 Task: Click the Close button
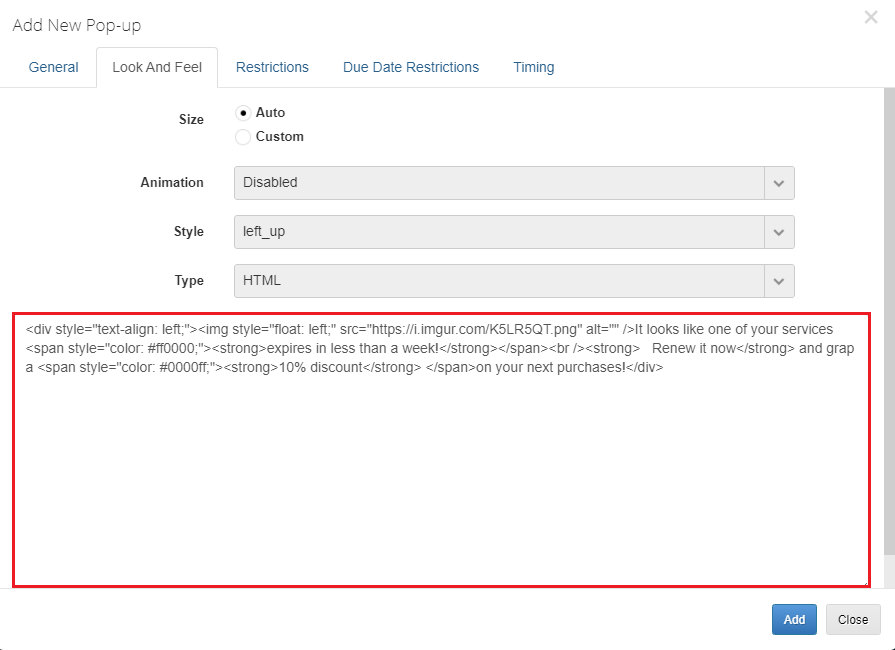(x=853, y=619)
